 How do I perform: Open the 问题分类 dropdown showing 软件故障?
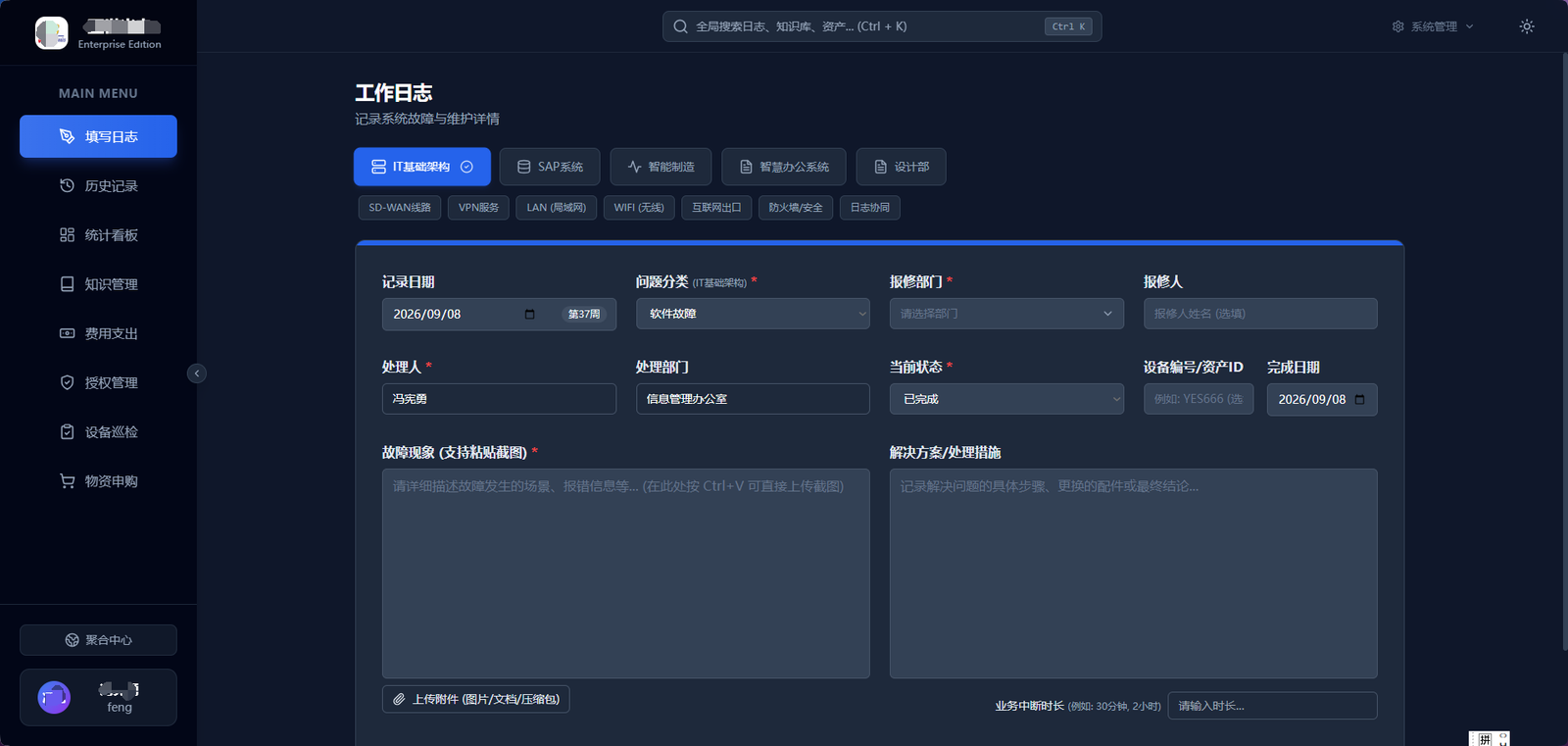tap(753, 314)
